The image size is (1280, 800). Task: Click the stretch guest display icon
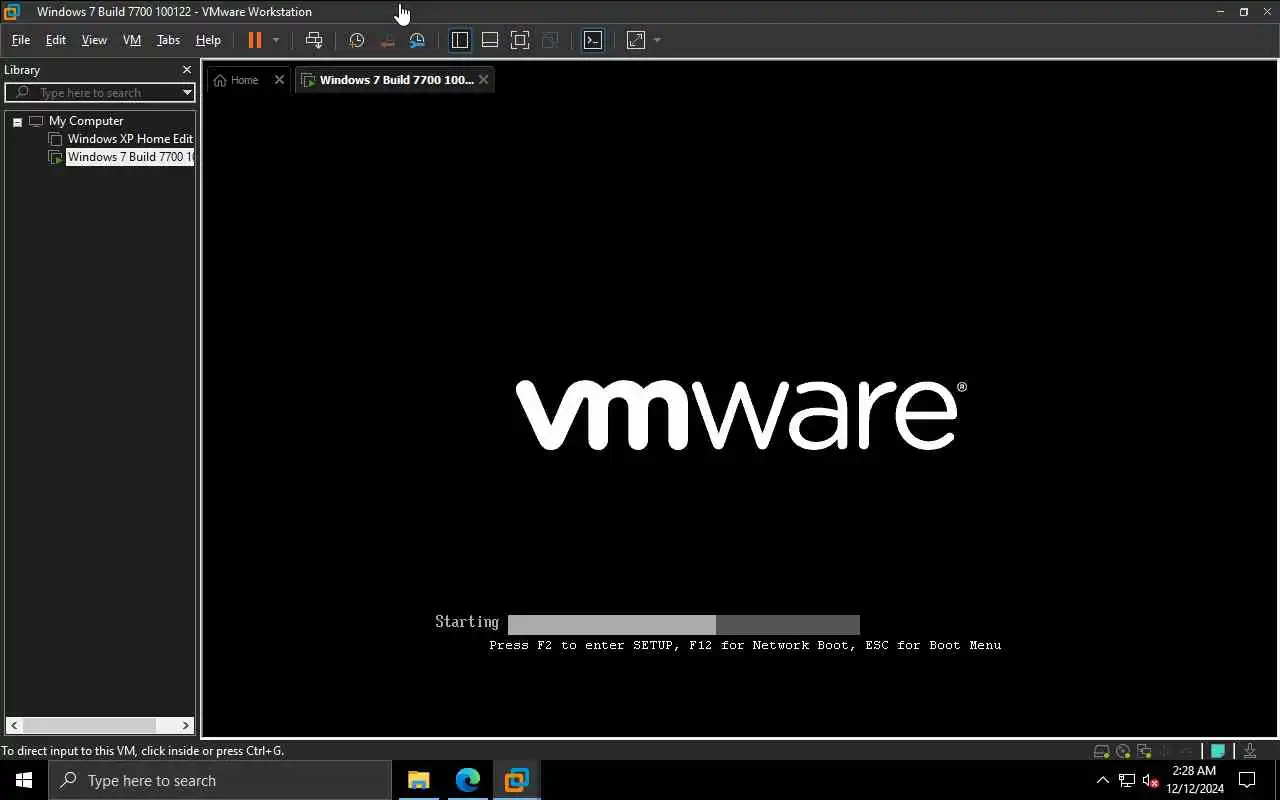(636, 40)
